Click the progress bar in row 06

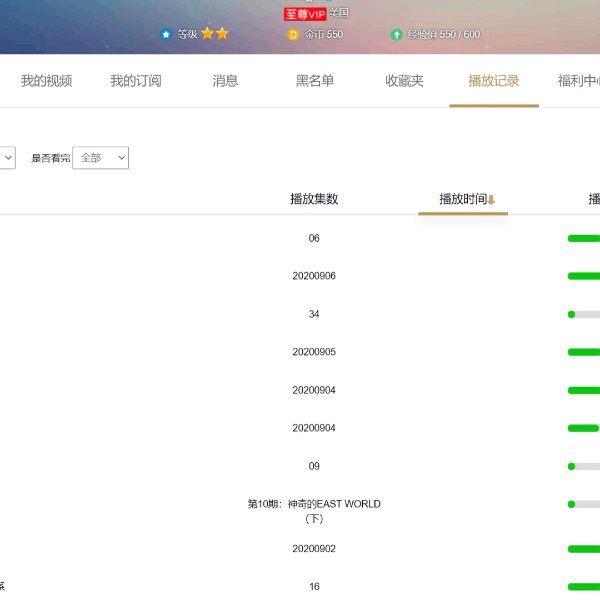(x=584, y=238)
